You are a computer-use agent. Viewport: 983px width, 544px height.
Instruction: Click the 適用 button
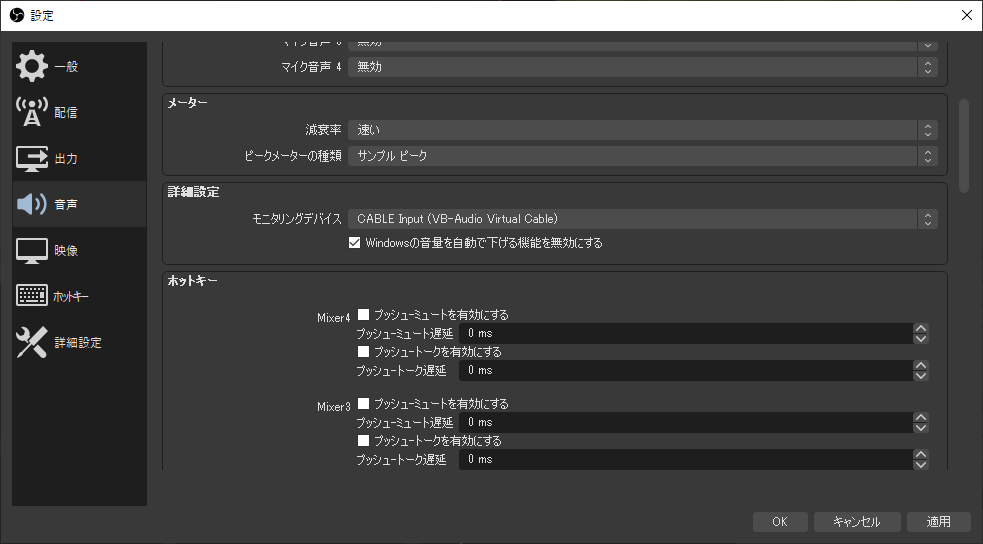[x=938, y=521]
